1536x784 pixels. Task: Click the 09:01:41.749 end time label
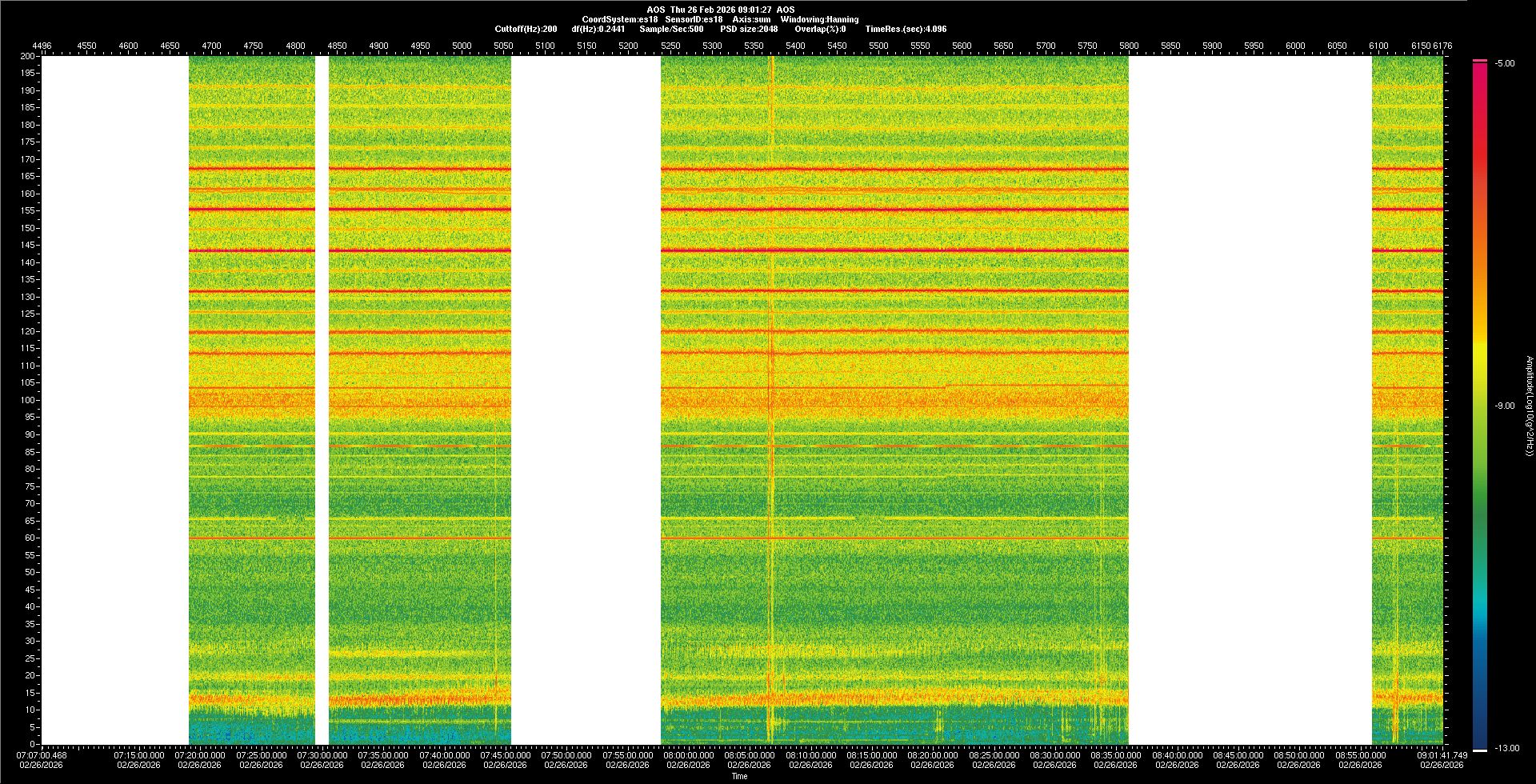[x=1442, y=755]
